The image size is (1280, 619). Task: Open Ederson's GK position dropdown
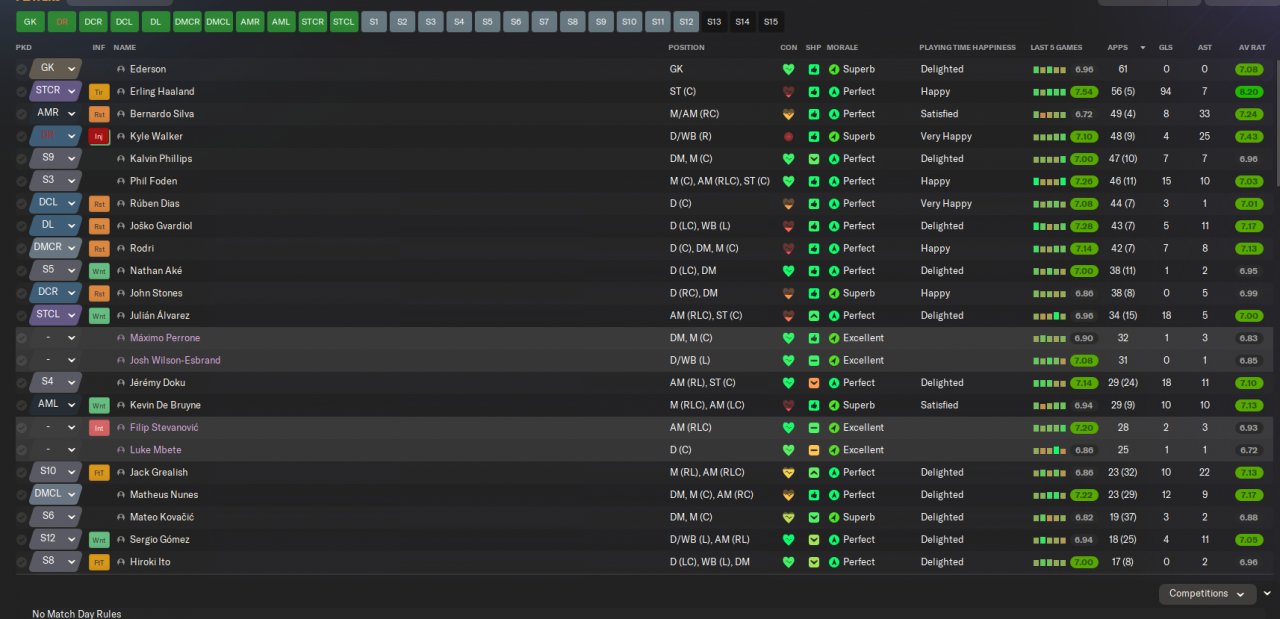(55, 69)
